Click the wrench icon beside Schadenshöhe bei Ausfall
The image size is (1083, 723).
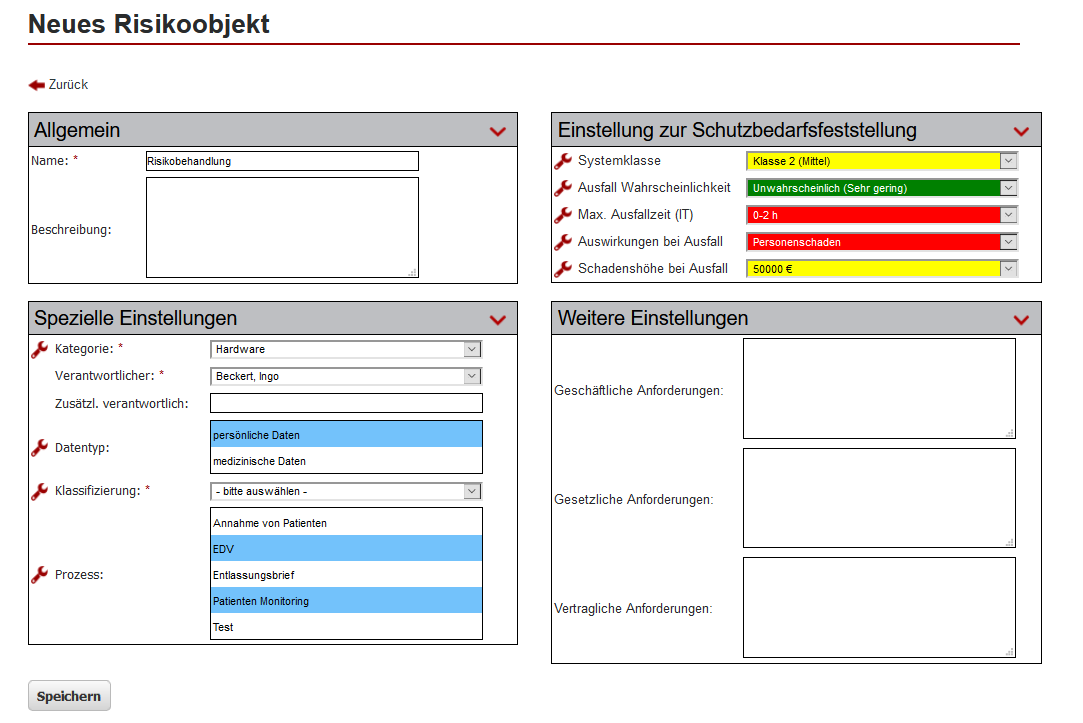click(x=562, y=268)
